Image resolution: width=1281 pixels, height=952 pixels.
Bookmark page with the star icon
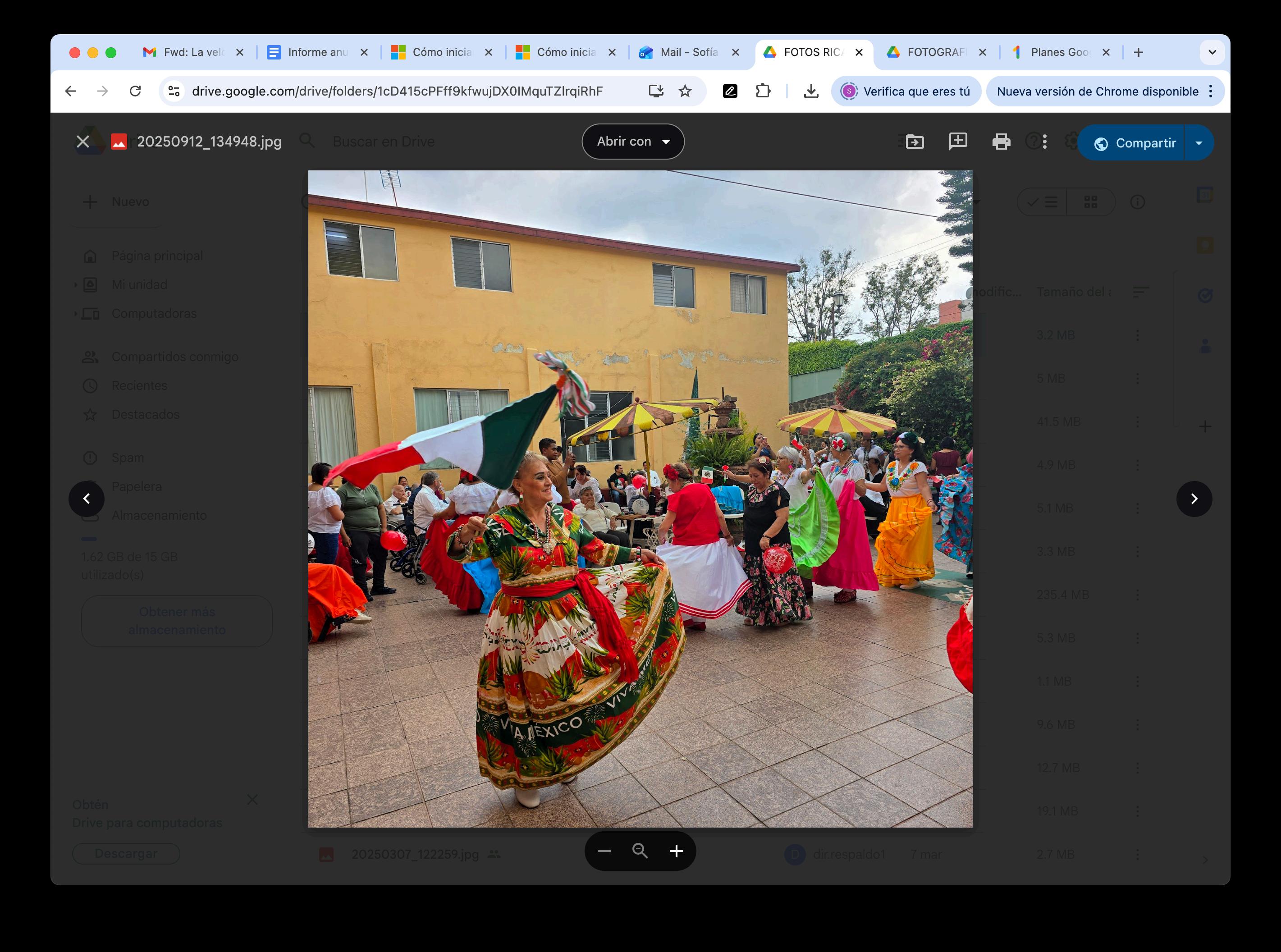pos(685,91)
